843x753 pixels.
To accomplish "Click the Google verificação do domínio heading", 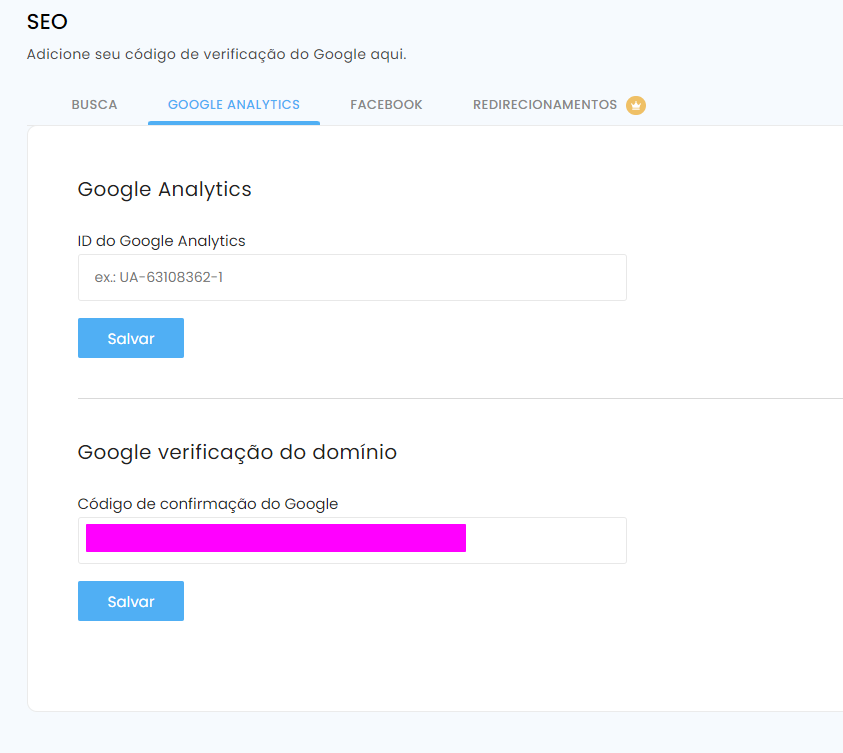I will [237, 453].
